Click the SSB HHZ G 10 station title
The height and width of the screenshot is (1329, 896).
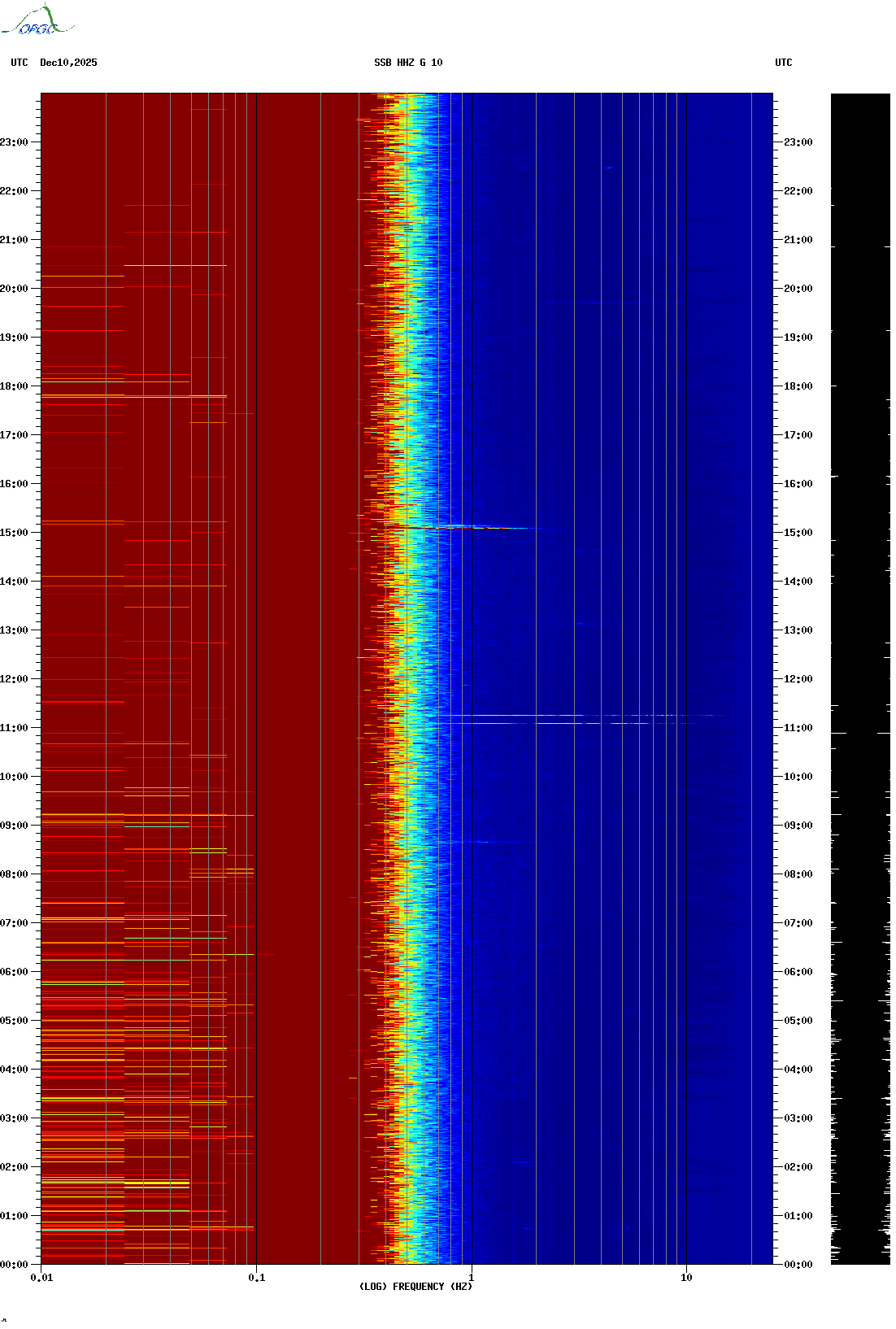(x=408, y=63)
